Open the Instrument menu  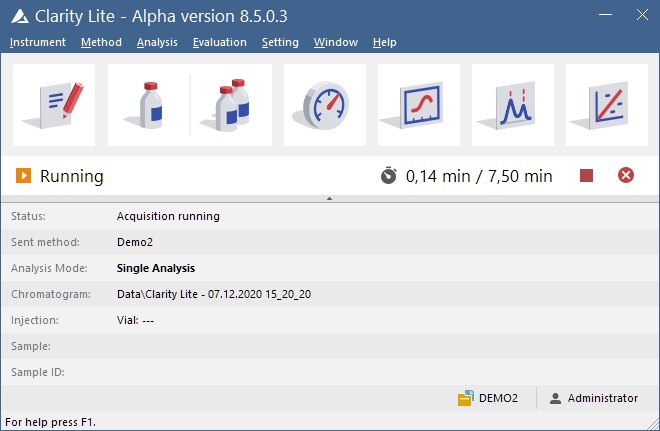click(38, 42)
